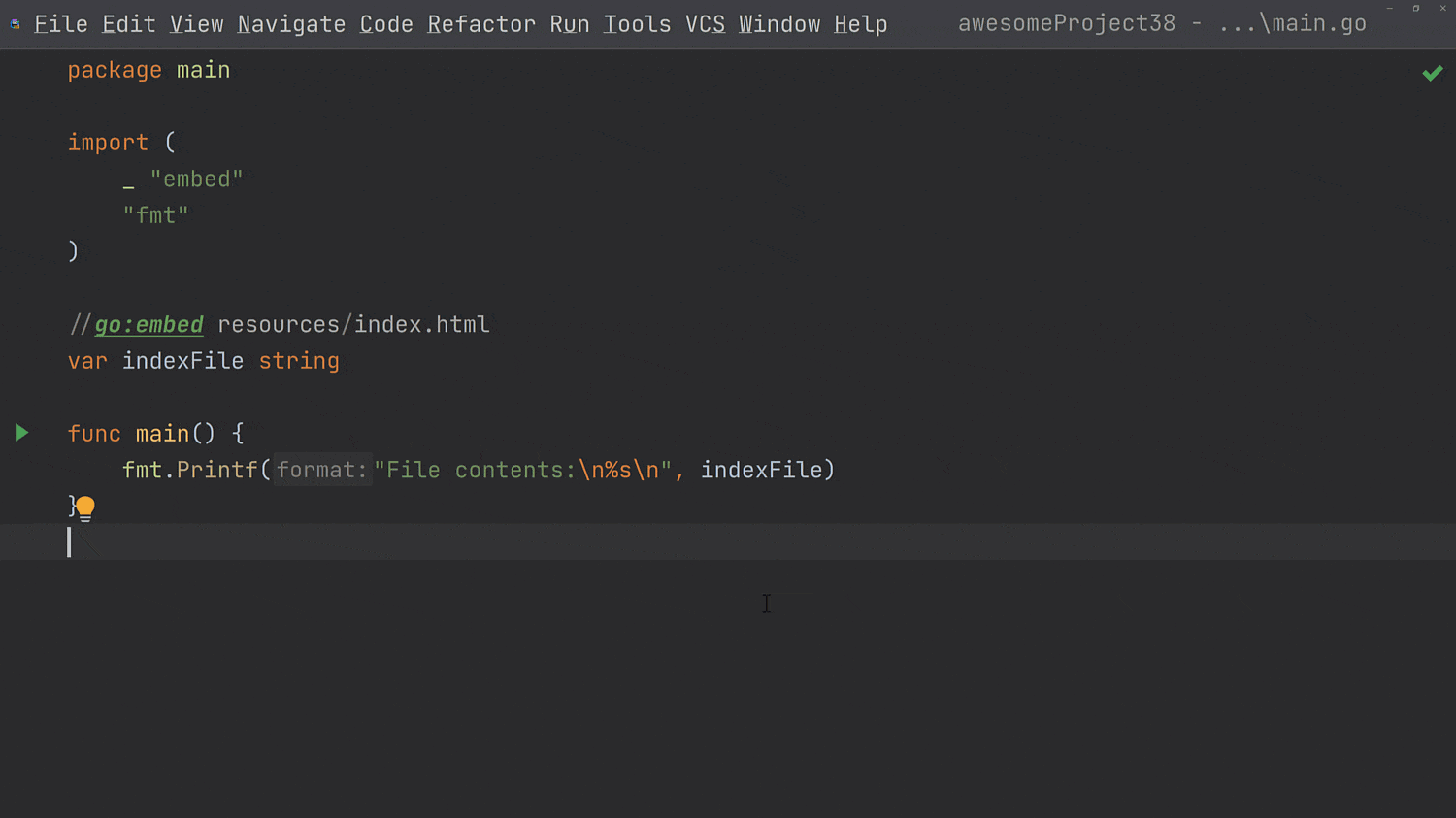Open the VCS menu

click(705, 23)
